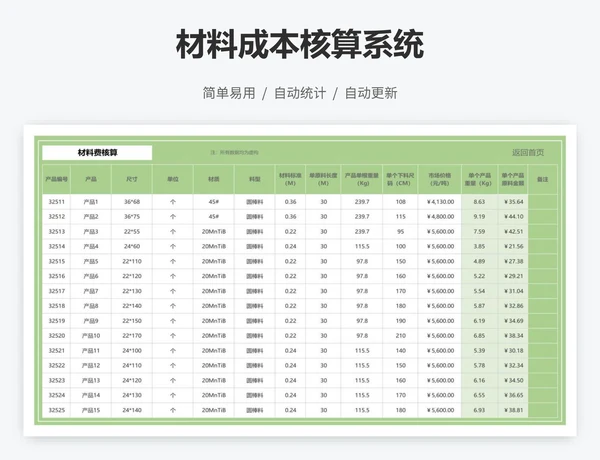Click the 产品编号 column header
Viewport: 600px width, 460px height.
[x=57, y=179]
